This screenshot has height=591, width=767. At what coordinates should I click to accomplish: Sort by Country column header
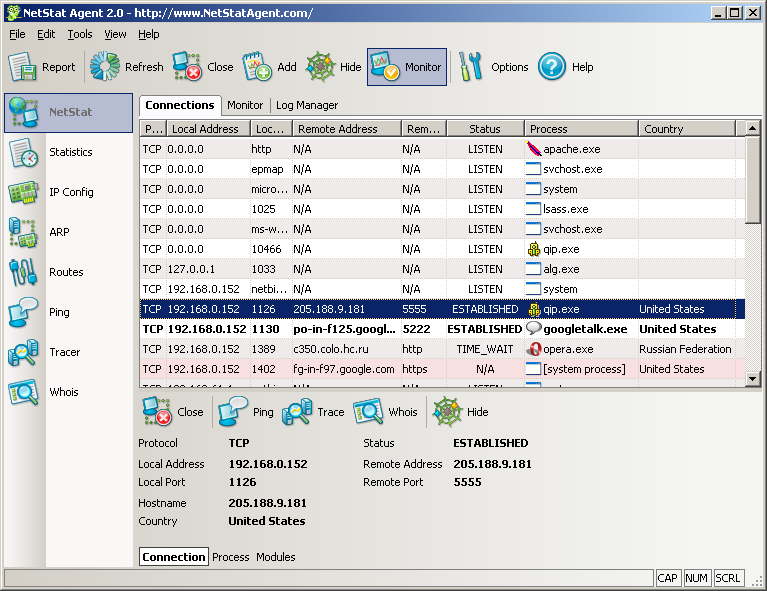(x=687, y=129)
